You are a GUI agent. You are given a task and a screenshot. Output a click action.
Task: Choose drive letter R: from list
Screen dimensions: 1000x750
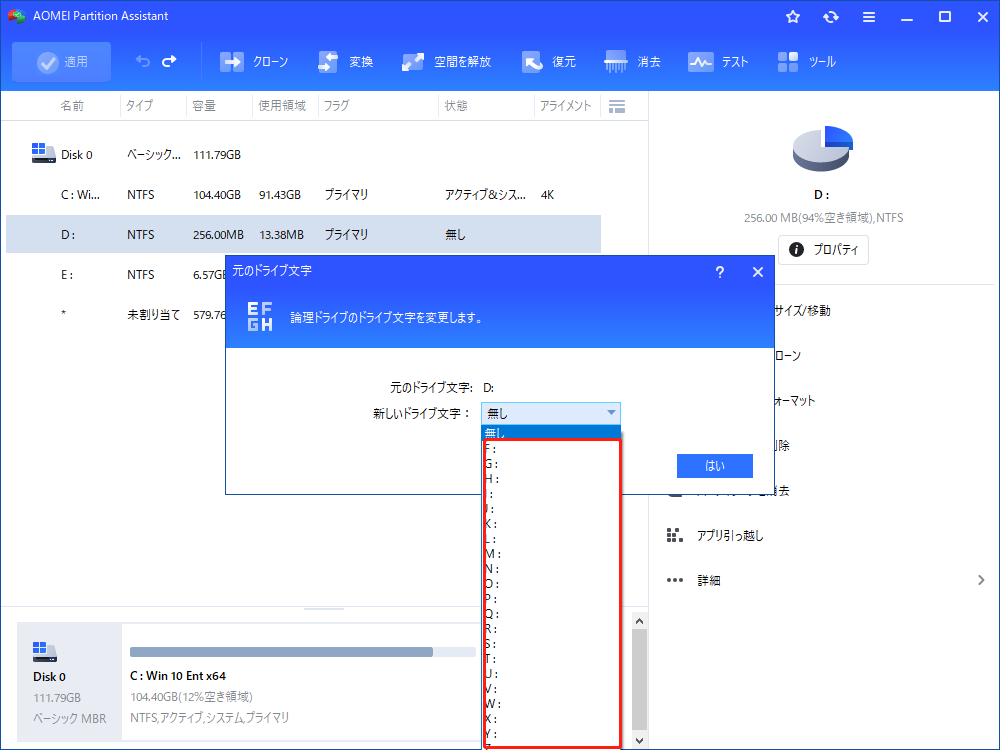coord(551,629)
